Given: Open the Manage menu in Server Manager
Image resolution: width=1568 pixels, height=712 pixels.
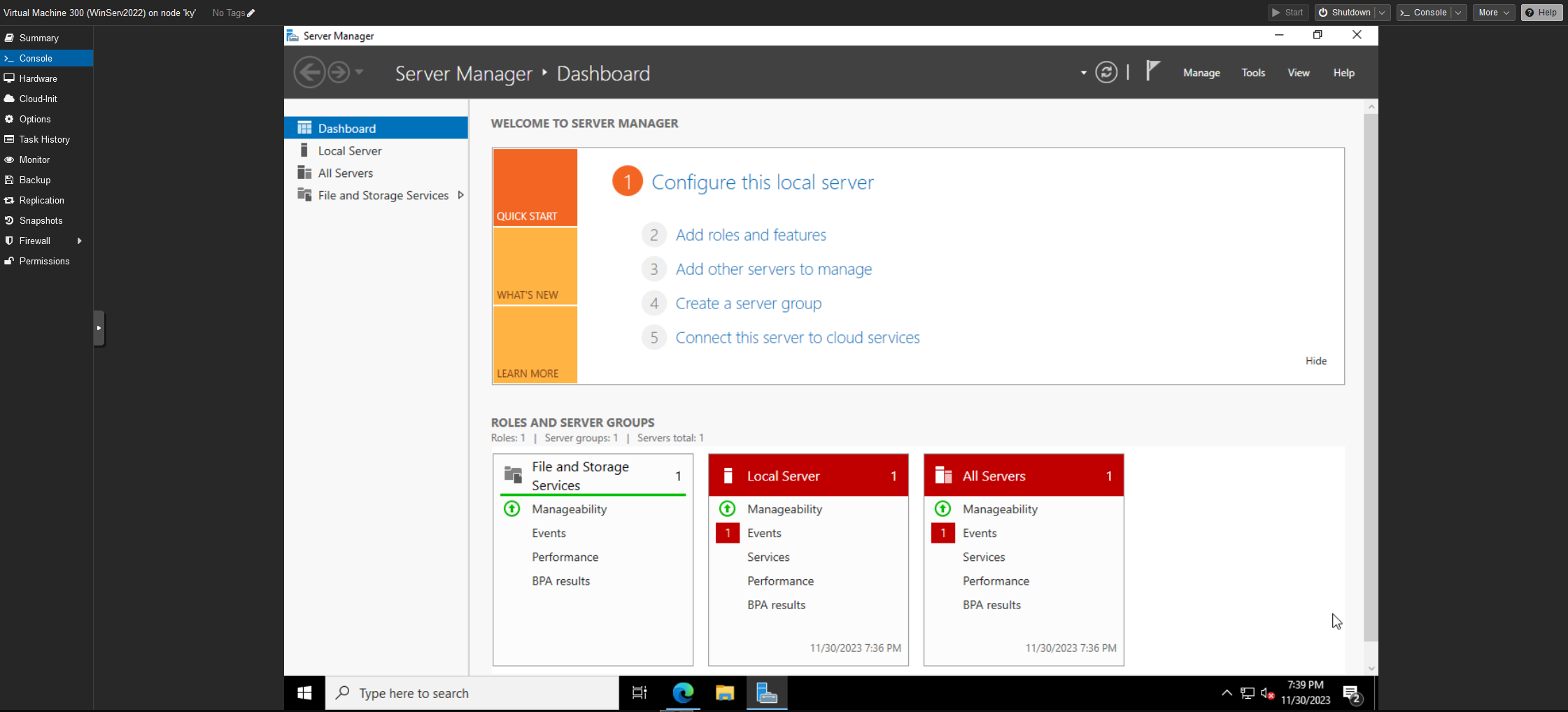Looking at the screenshot, I should click(1201, 73).
